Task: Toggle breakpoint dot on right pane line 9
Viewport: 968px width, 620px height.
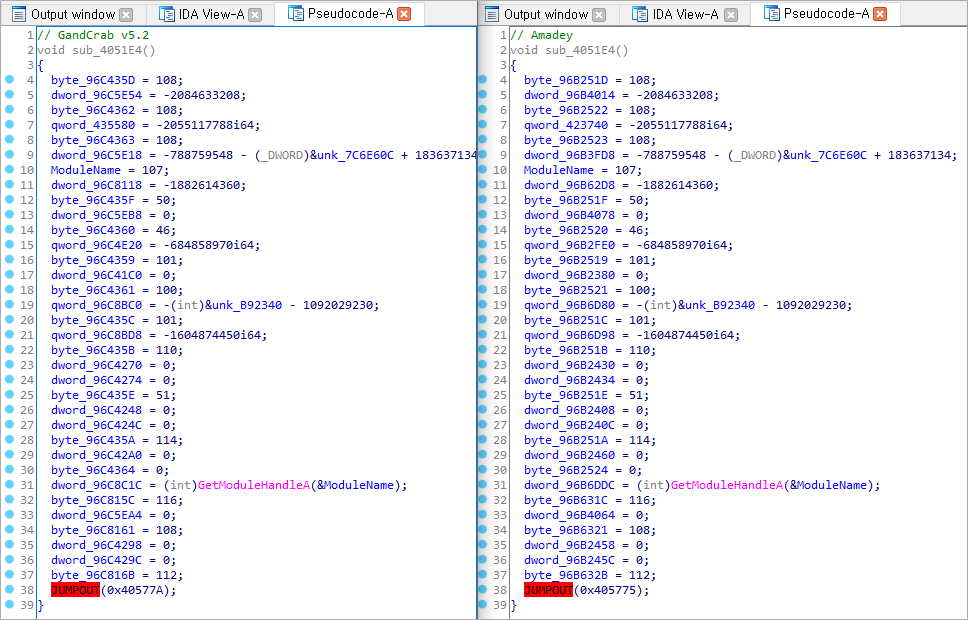Action: pyautogui.click(x=483, y=154)
